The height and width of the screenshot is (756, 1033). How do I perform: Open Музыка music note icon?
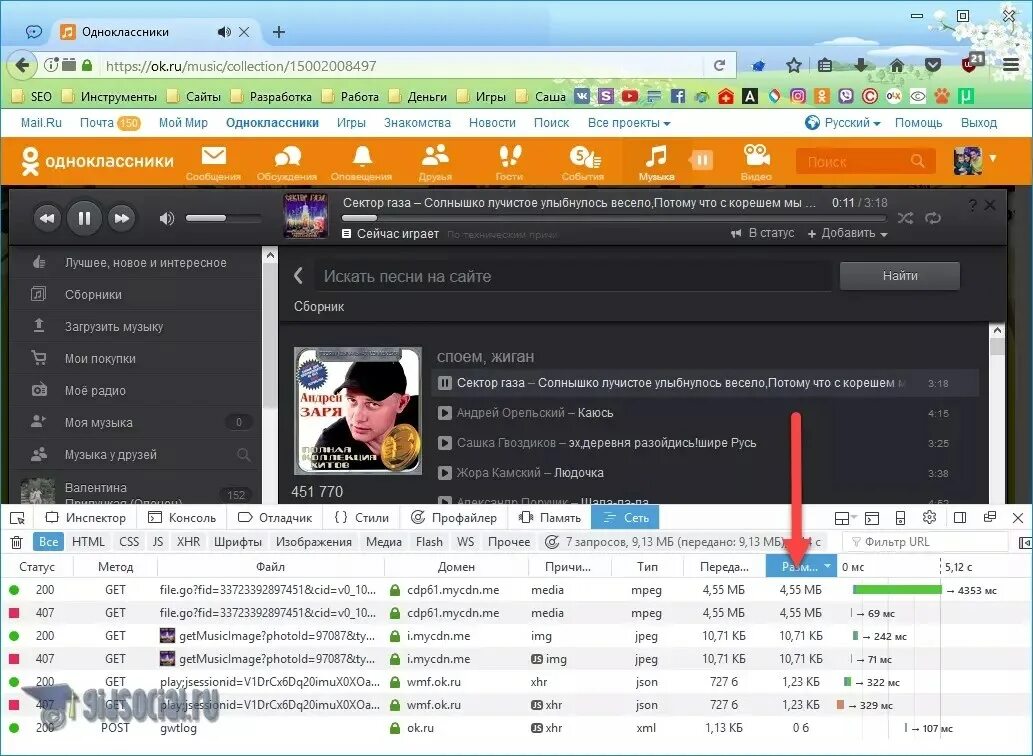click(656, 163)
